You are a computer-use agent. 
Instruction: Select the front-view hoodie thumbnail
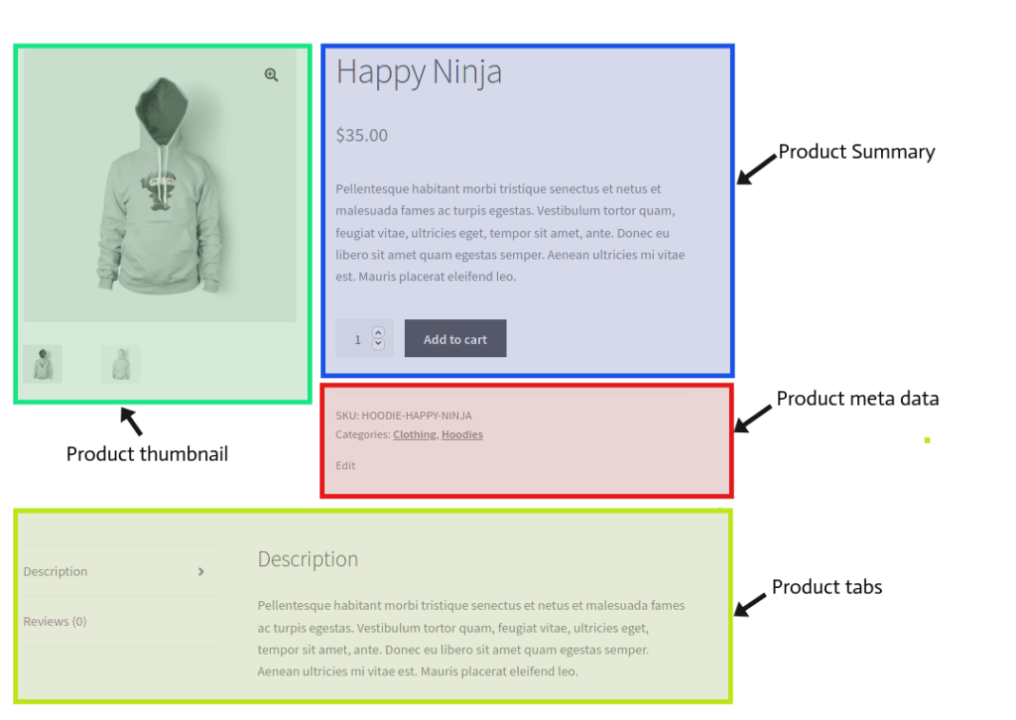tap(42, 364)
